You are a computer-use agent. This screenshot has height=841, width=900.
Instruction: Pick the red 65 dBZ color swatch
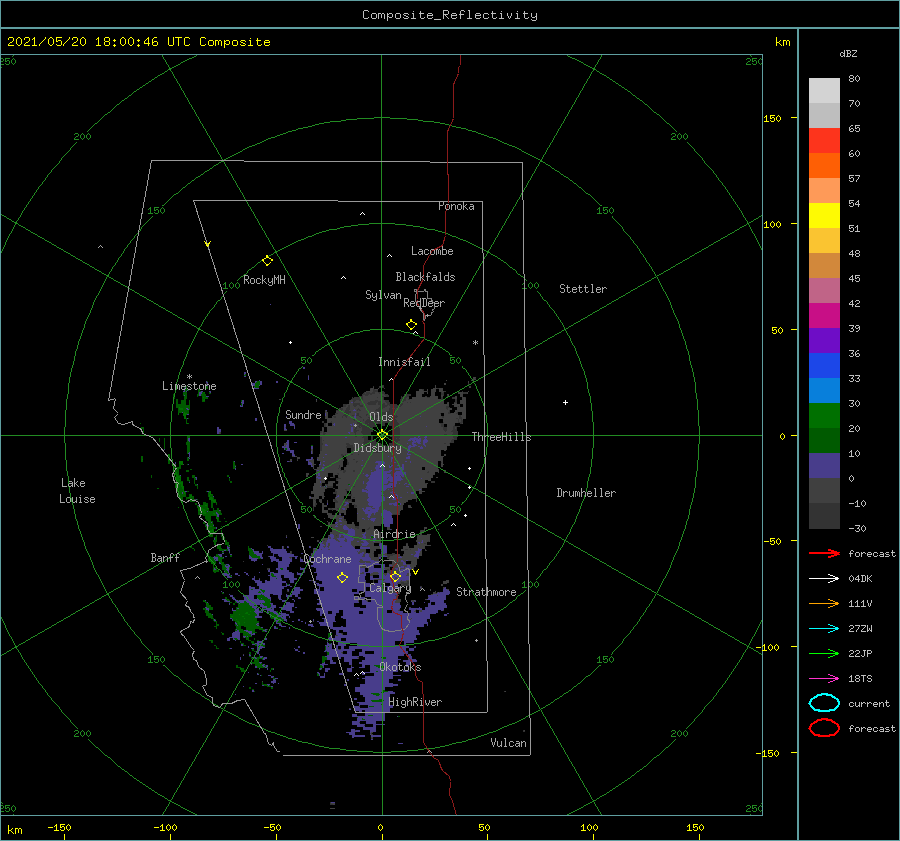824,140
